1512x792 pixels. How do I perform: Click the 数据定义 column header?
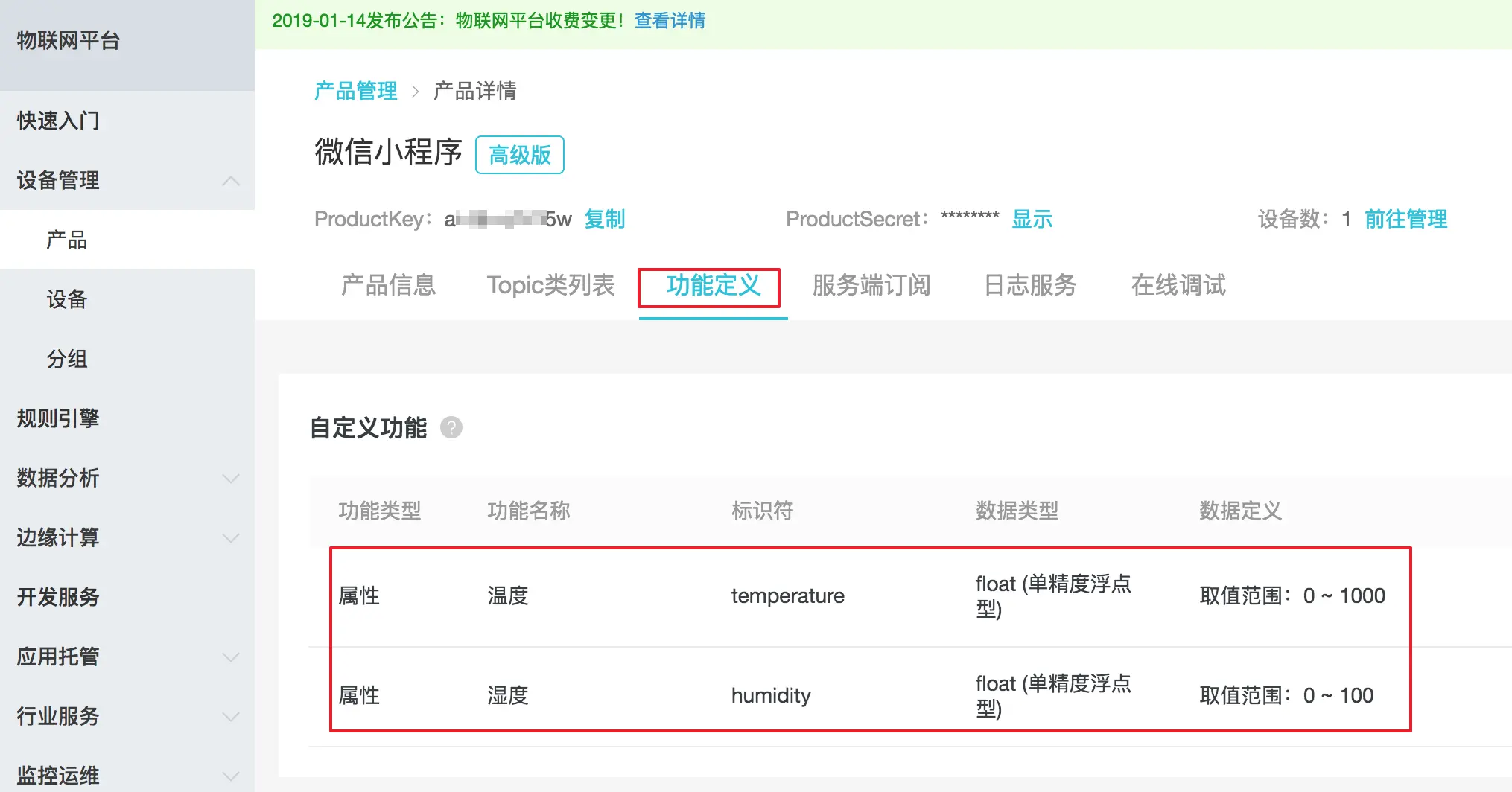coord(1240,511)
